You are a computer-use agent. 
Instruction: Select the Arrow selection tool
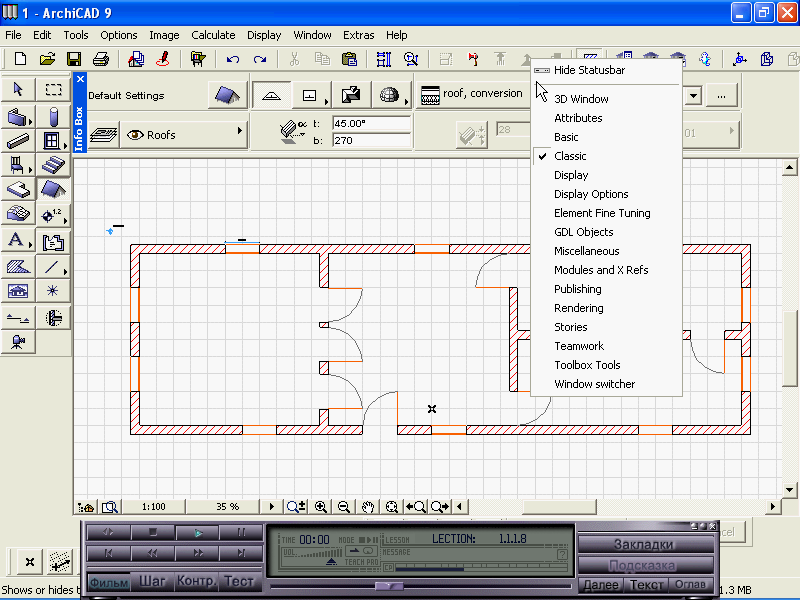tap(18, 89)
